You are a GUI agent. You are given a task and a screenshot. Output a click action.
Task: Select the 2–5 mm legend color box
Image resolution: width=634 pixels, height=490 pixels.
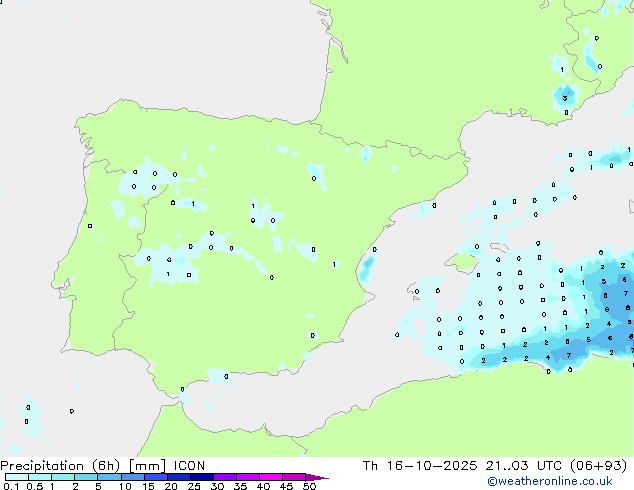point(86,477)
